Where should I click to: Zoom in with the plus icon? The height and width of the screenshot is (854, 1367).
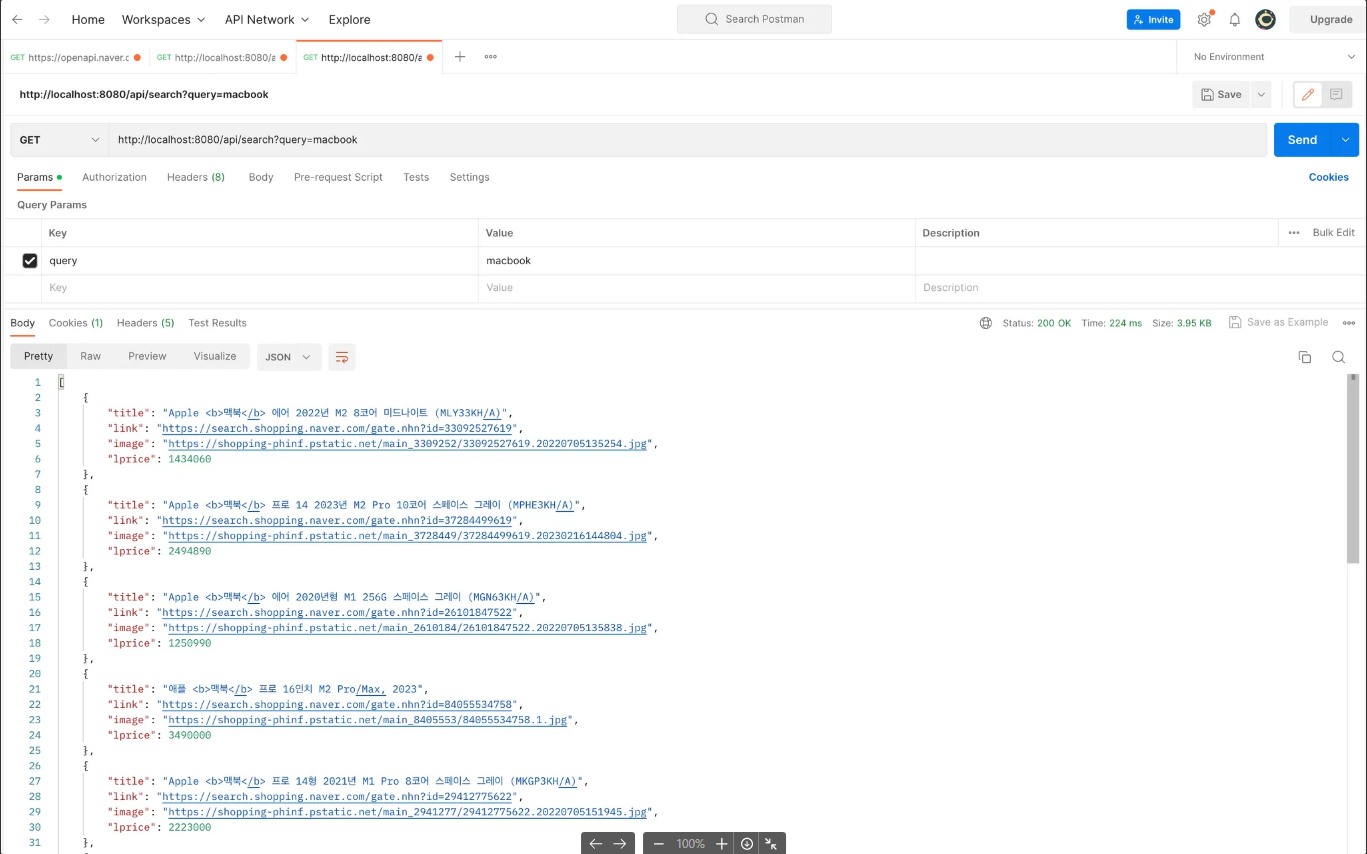pyautogui.click(x=722, y=843)
